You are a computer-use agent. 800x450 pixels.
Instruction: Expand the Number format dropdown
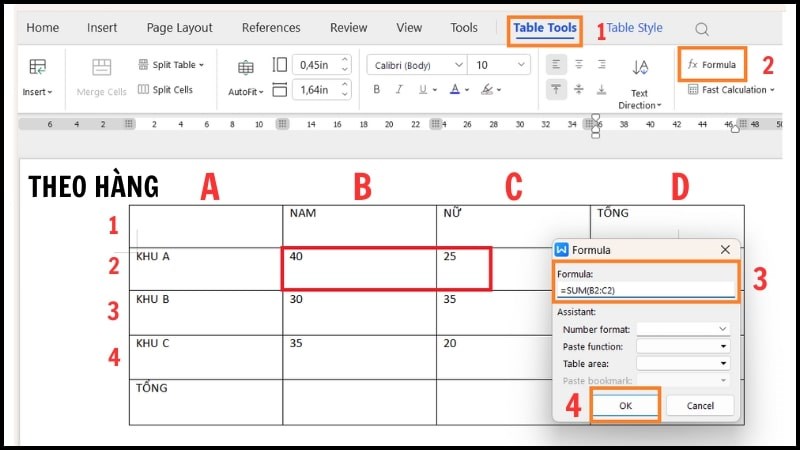tap(683, 328)
